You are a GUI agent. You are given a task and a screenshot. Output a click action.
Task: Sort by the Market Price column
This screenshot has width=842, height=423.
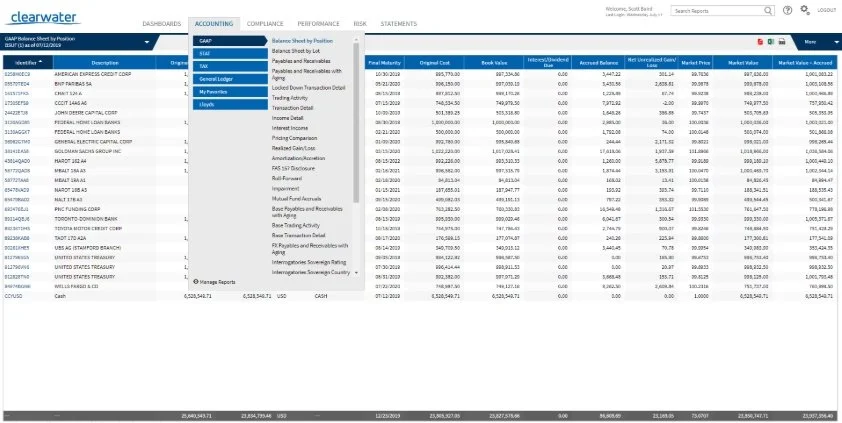coord(695,63)
